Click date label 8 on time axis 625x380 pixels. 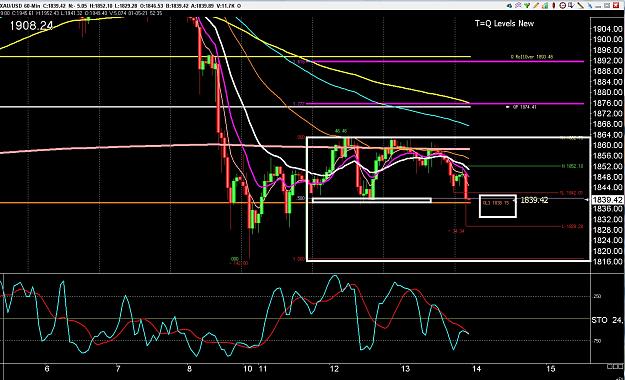click(189, 369)
